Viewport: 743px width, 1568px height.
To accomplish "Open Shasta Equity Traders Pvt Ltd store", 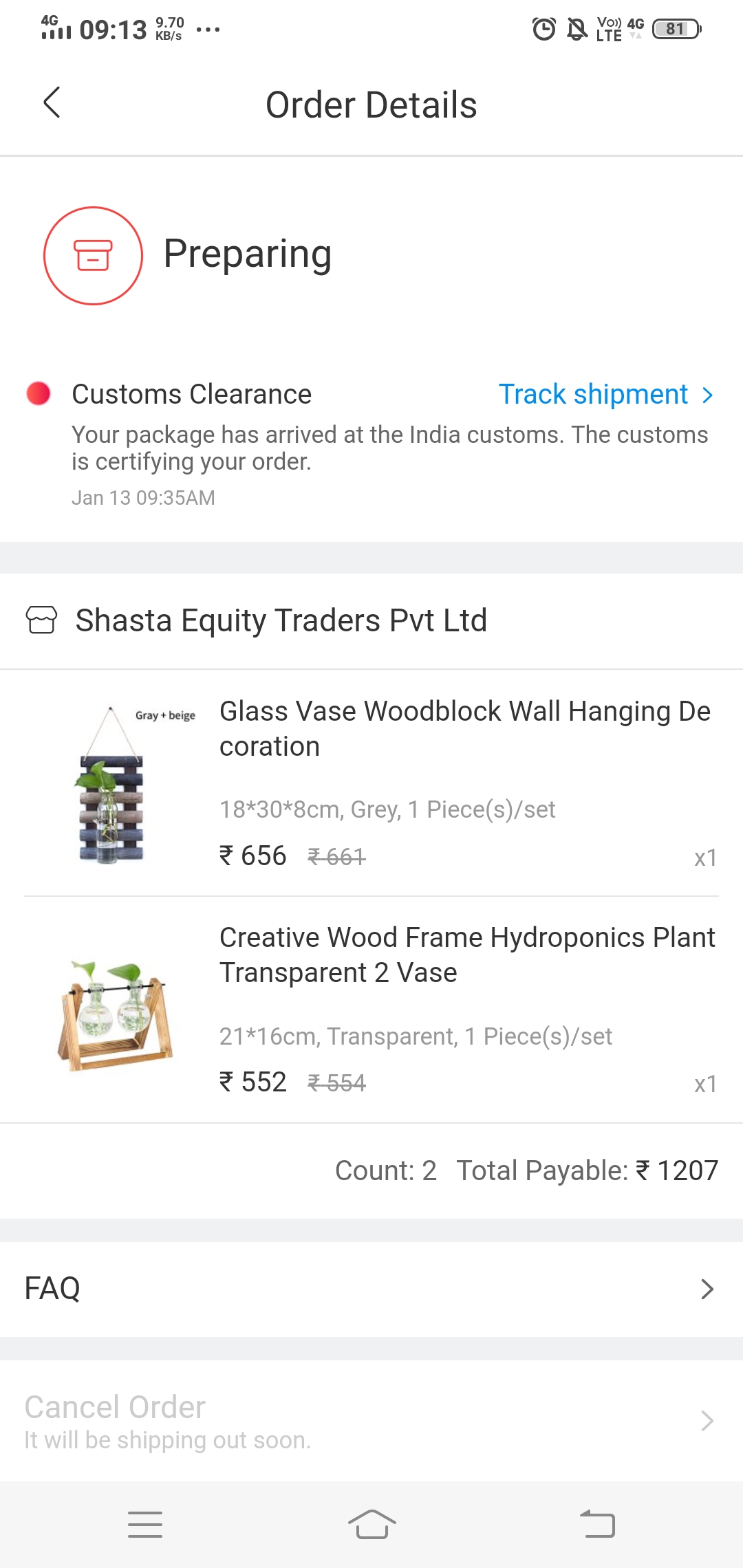I will click(x=281, y=620).
